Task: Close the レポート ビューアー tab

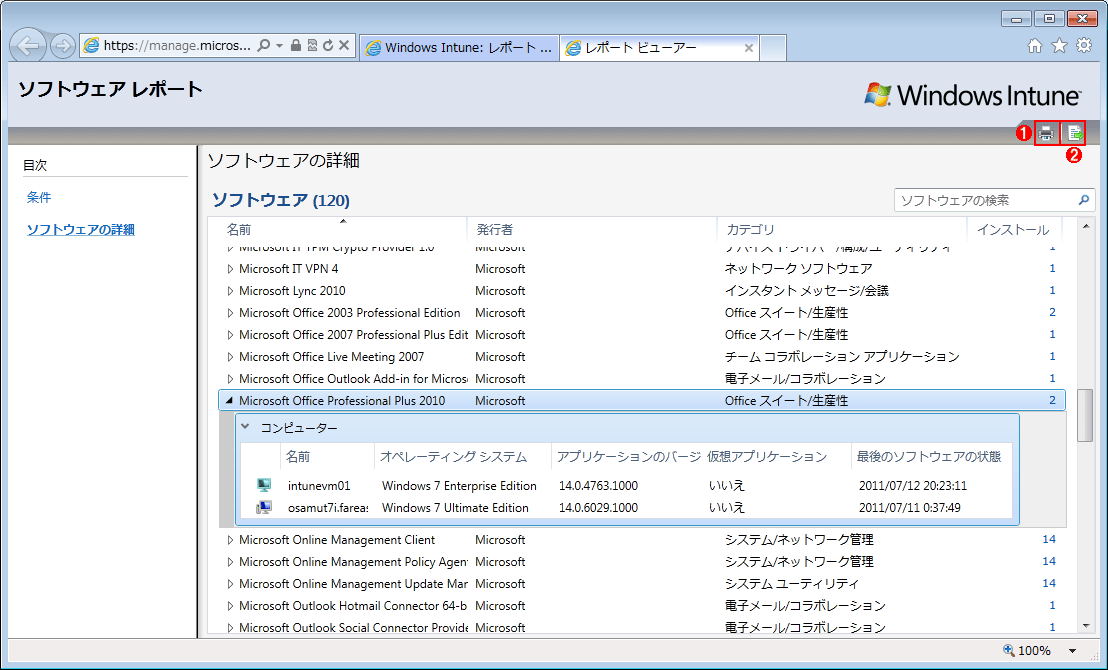Action: [x=748, y=48]
